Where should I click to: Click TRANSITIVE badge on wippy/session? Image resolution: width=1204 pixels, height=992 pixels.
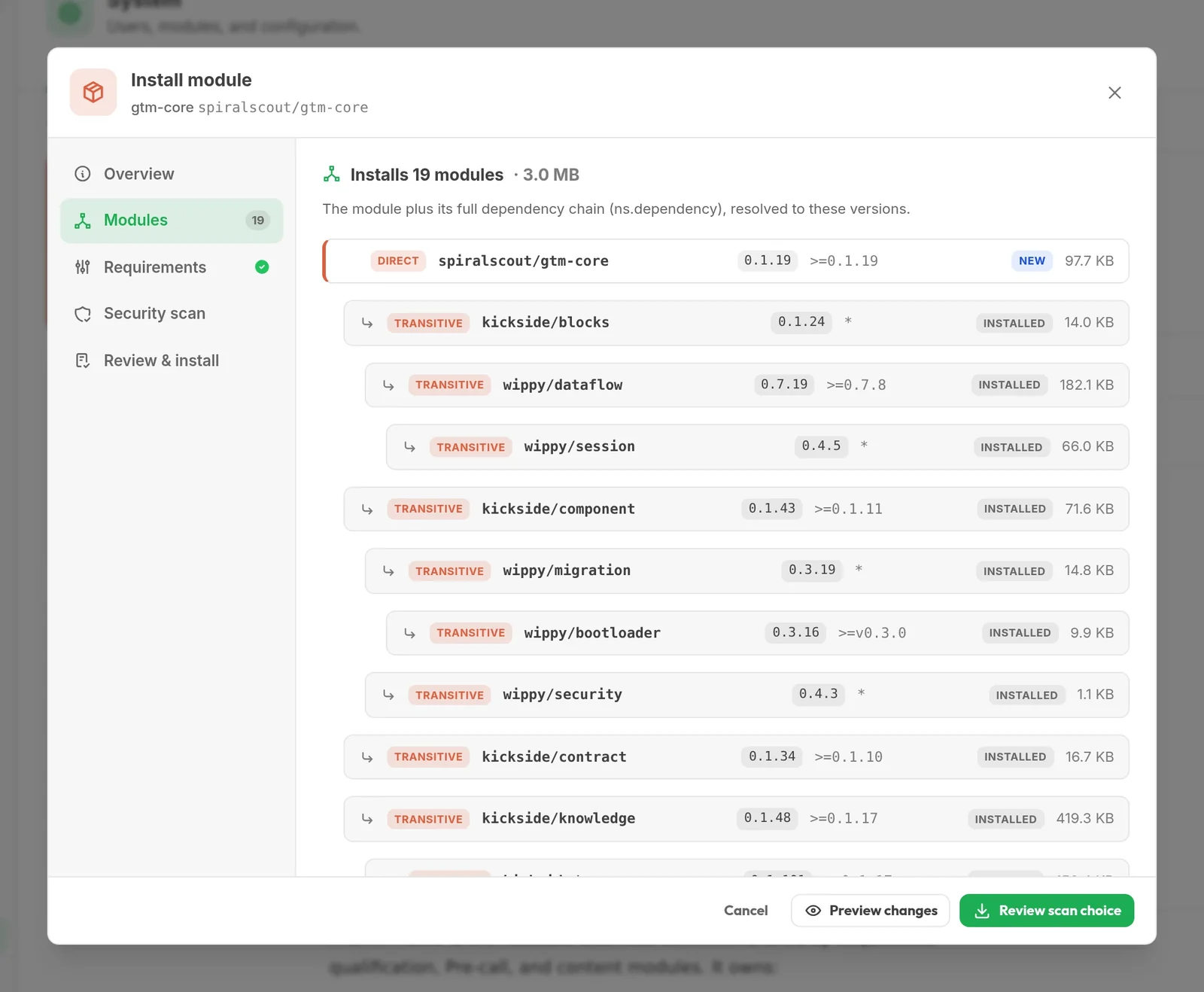[x=471, y=447]
